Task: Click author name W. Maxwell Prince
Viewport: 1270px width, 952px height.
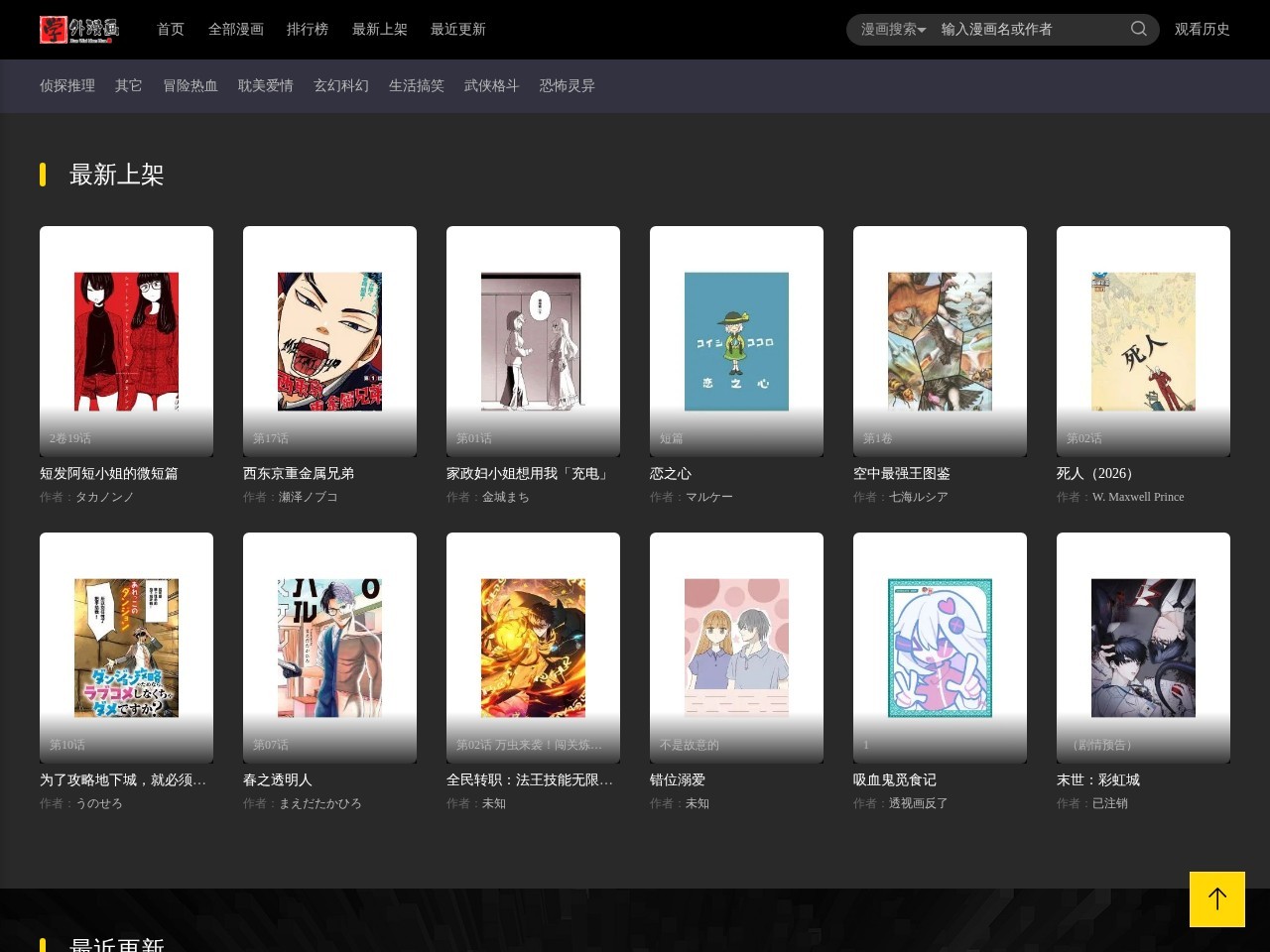Action: [x=1138, y=497]
